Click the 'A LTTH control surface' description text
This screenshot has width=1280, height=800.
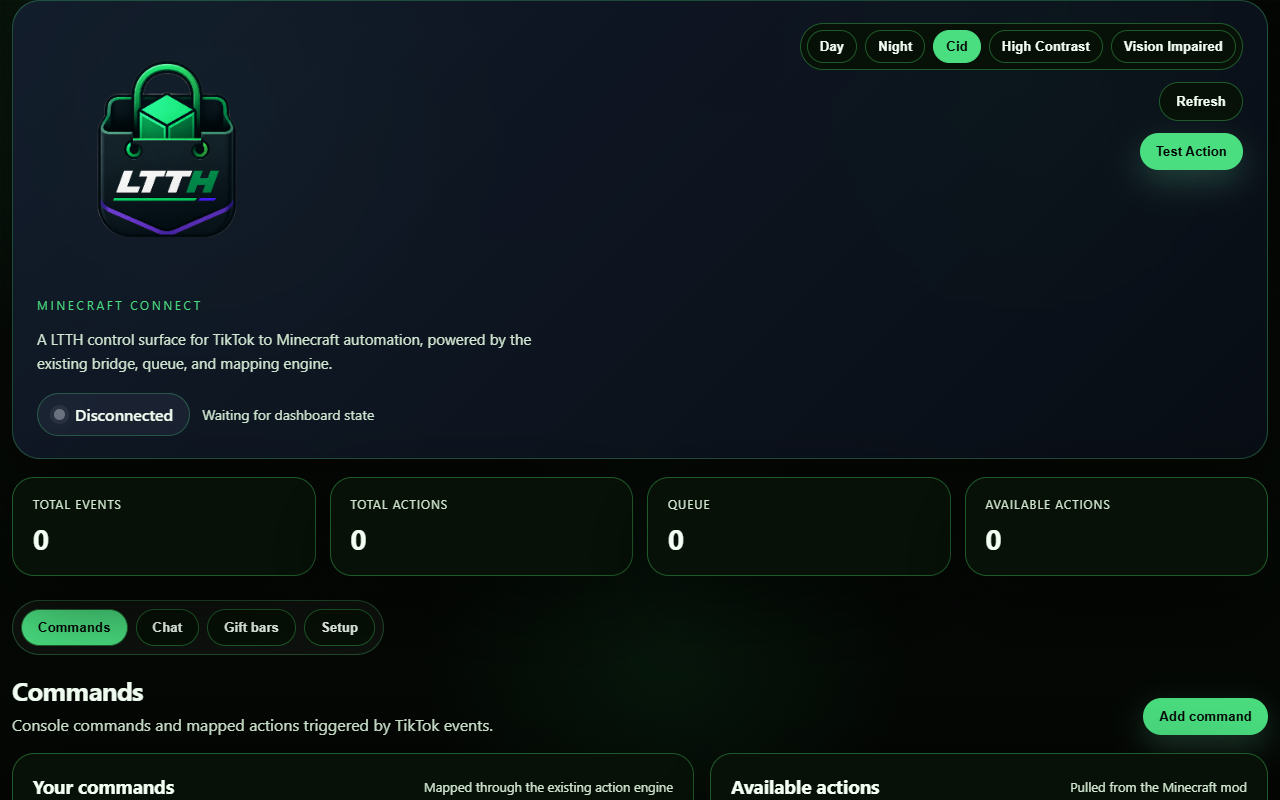coord(284,352)
